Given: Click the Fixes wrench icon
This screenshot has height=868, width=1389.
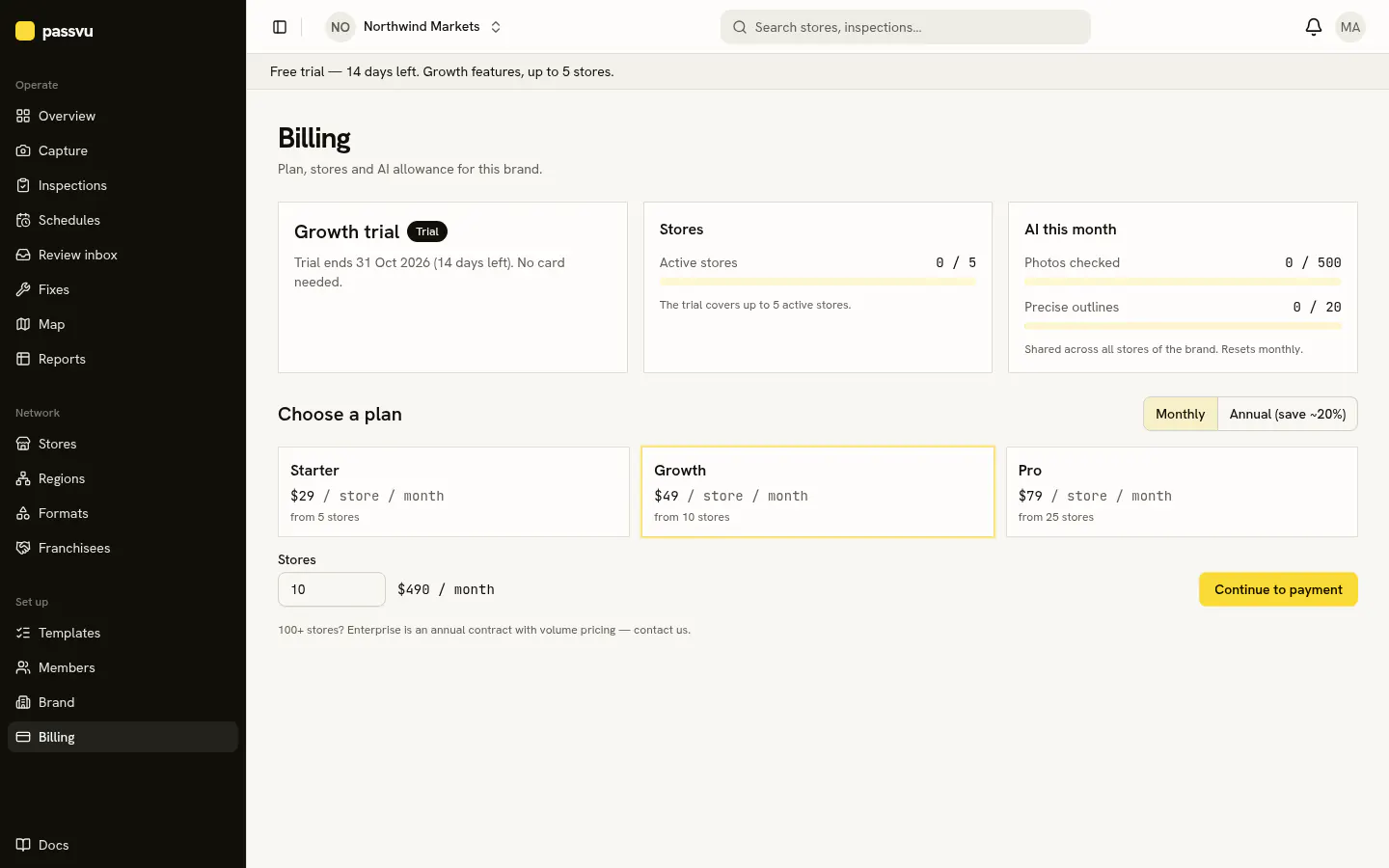Looking at the screenshot, I should pyautogui.click(x=23, y=289).
